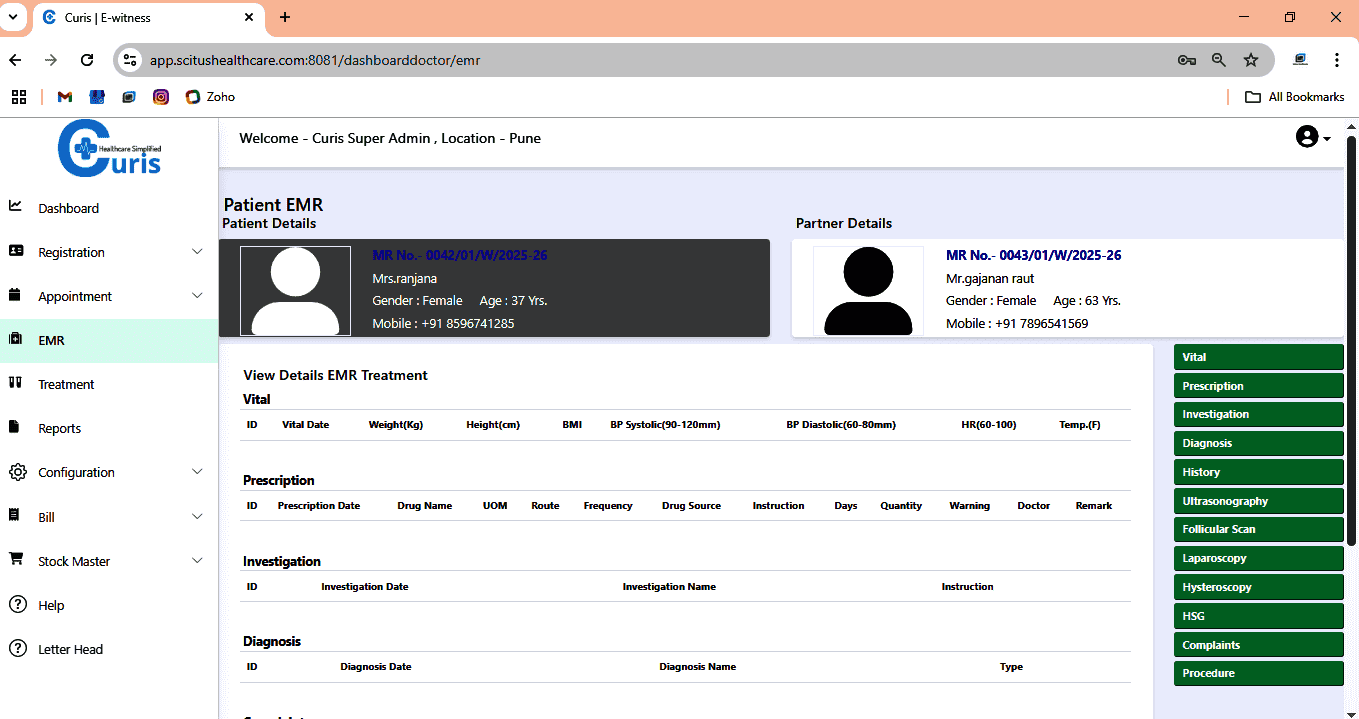Open the green Hysteroscopy section button

point(1258,587)
